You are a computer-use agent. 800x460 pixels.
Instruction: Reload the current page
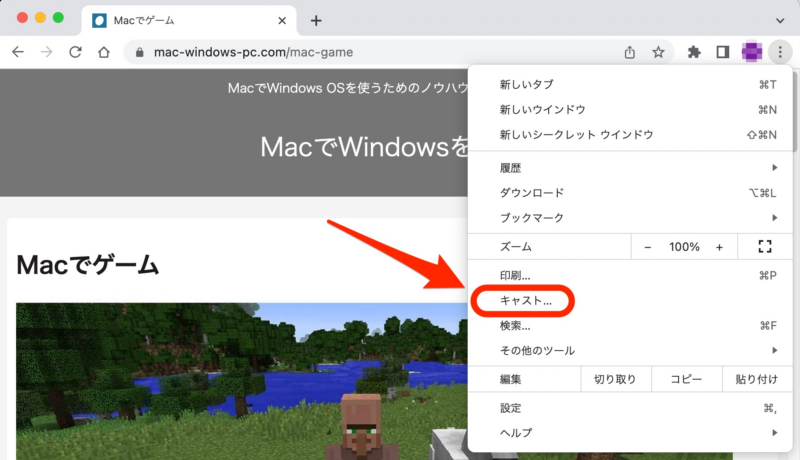[76, 52]
